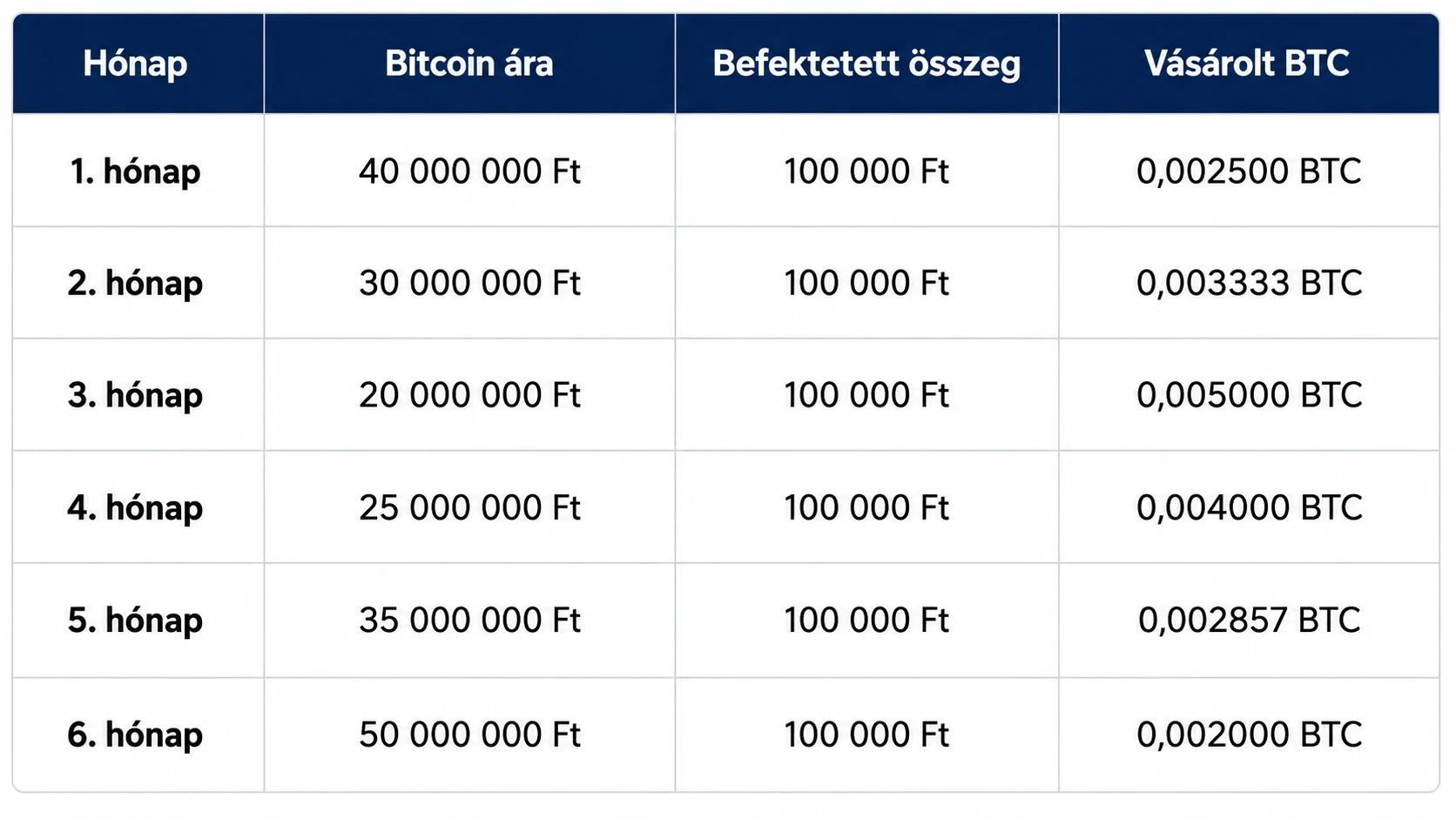Select the 30 000 000 Ft price cell
The width and height of the screenshot is (1456, 819).
(x=469, y=283)
